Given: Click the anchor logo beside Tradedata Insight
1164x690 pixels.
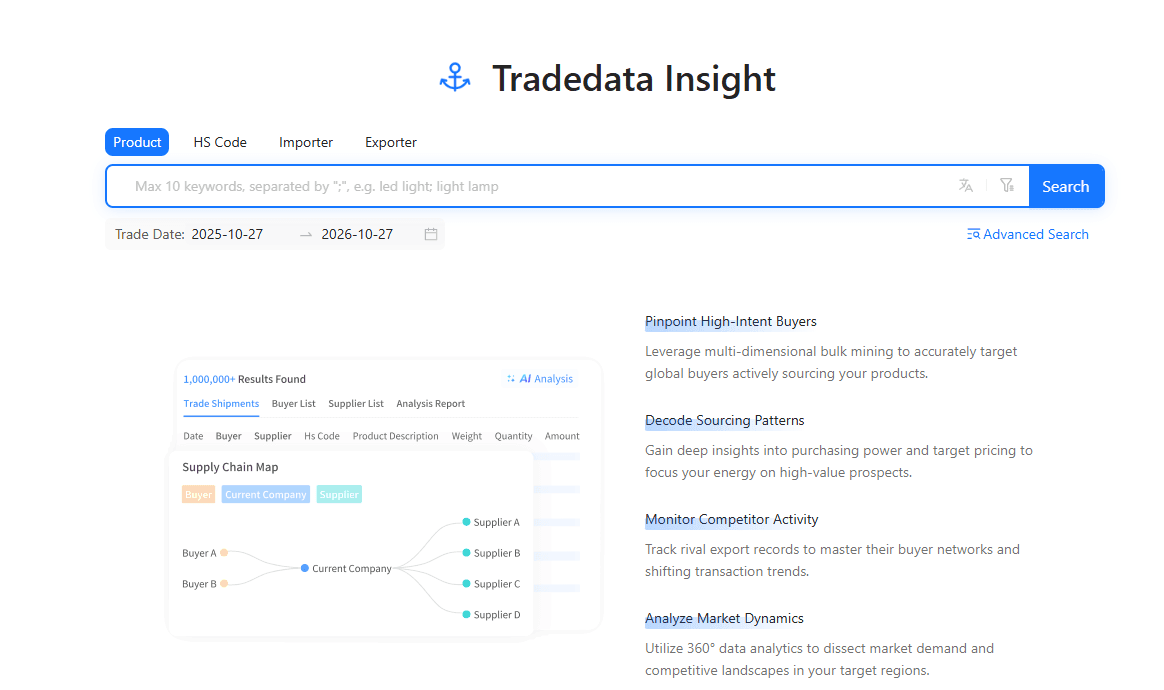Looking at the screenshot, I should [x=454, y=77].
